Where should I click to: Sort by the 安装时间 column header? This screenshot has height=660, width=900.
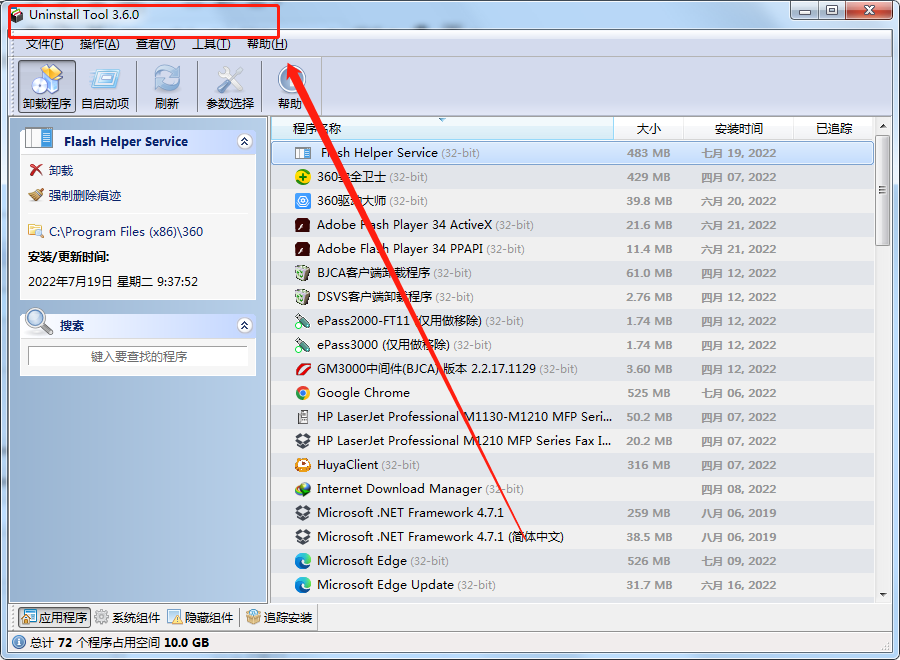(738, 129)
